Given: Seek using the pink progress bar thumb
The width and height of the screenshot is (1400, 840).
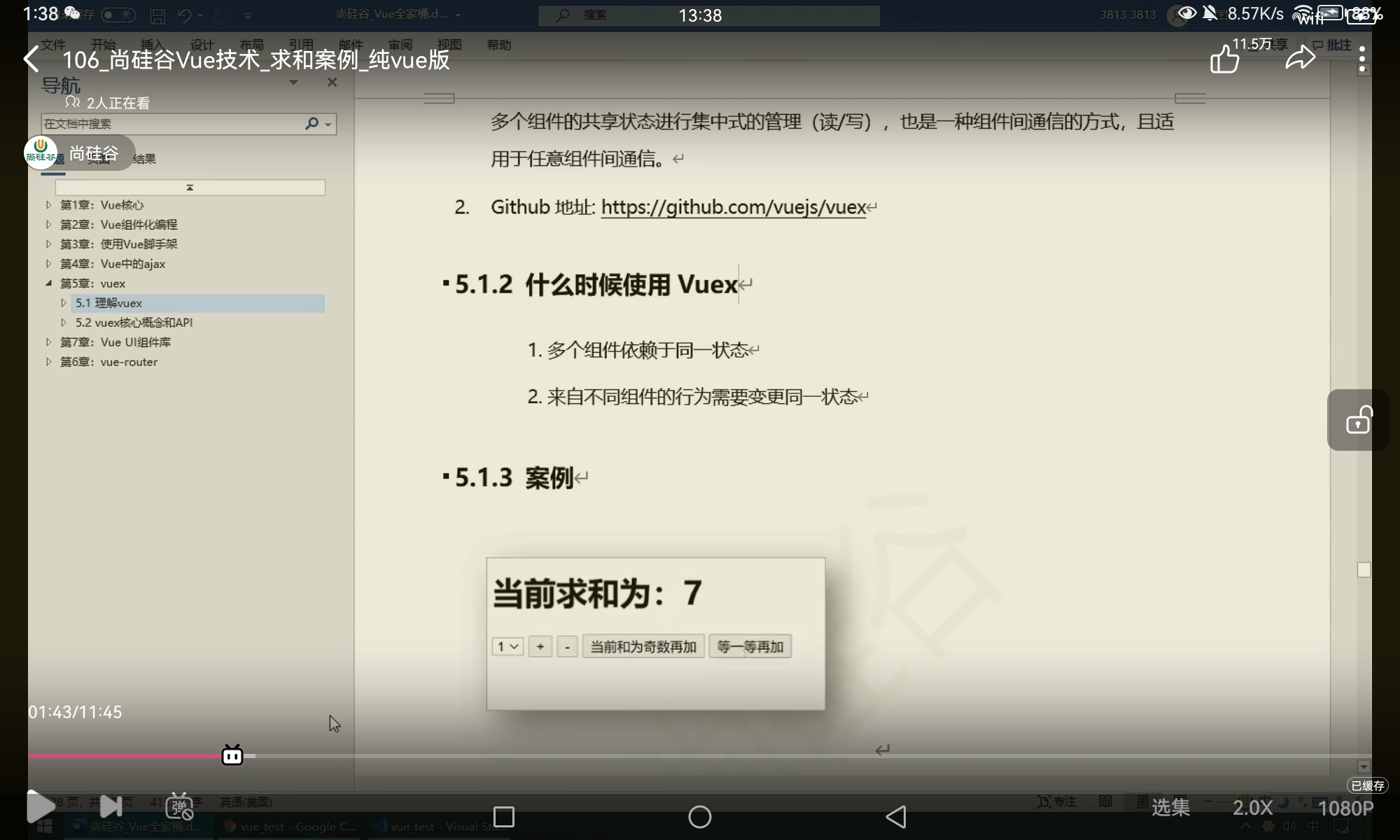Looking at the screenshot, I should pyautogui.click(x=232, y=756).
